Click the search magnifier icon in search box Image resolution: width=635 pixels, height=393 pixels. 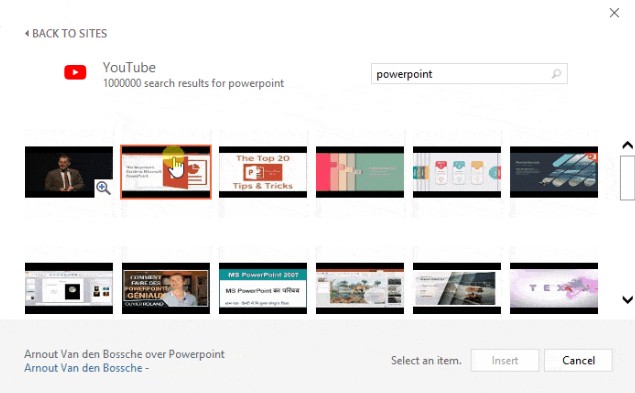[556, 74]
